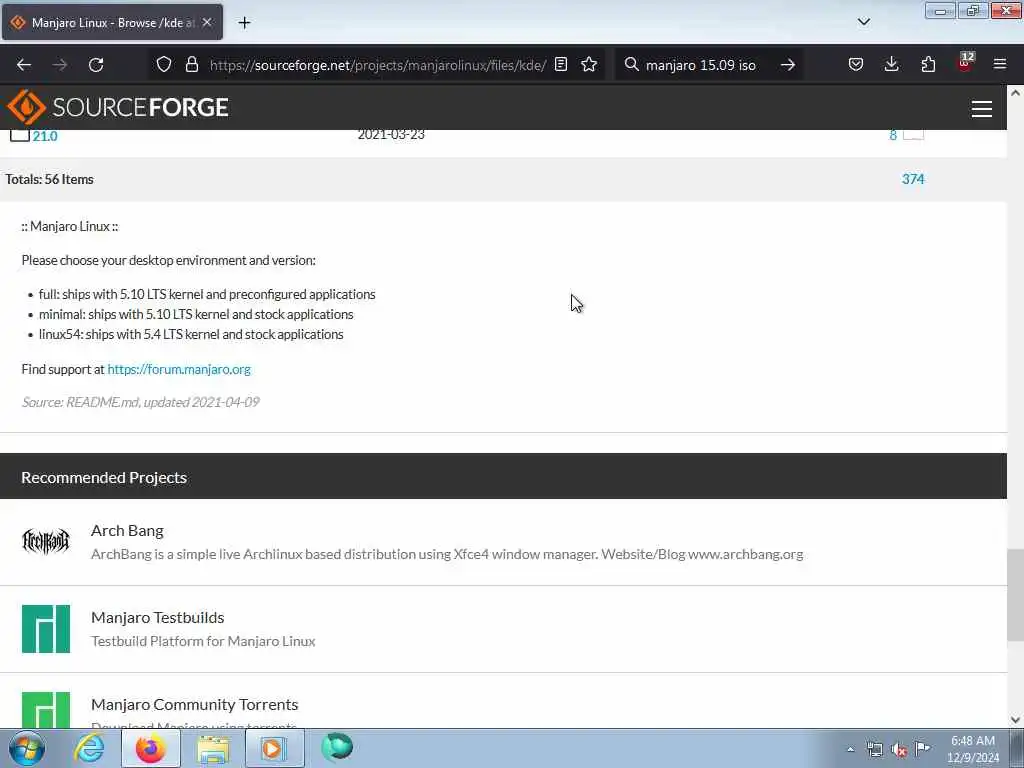Viewport: 1024px width, 768px height.
Task: Click the 'Testbuild Platform for Manjaro Linux' description
Action: (203, 641)
